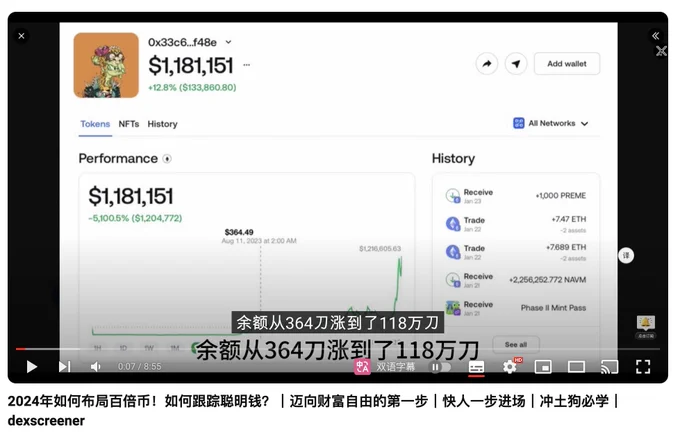The height and width of the screenshot is (432, 680).
Task: Click Performance info icon
Action: pos(167,159)
